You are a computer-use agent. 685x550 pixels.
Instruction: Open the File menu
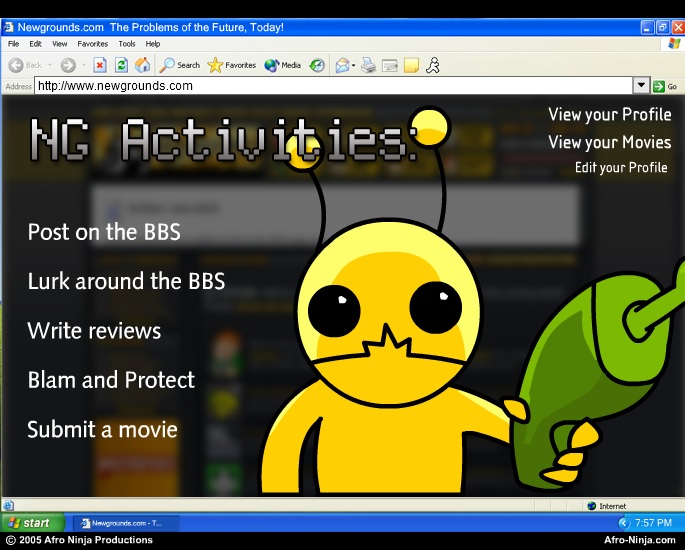[x=14, y=44]
